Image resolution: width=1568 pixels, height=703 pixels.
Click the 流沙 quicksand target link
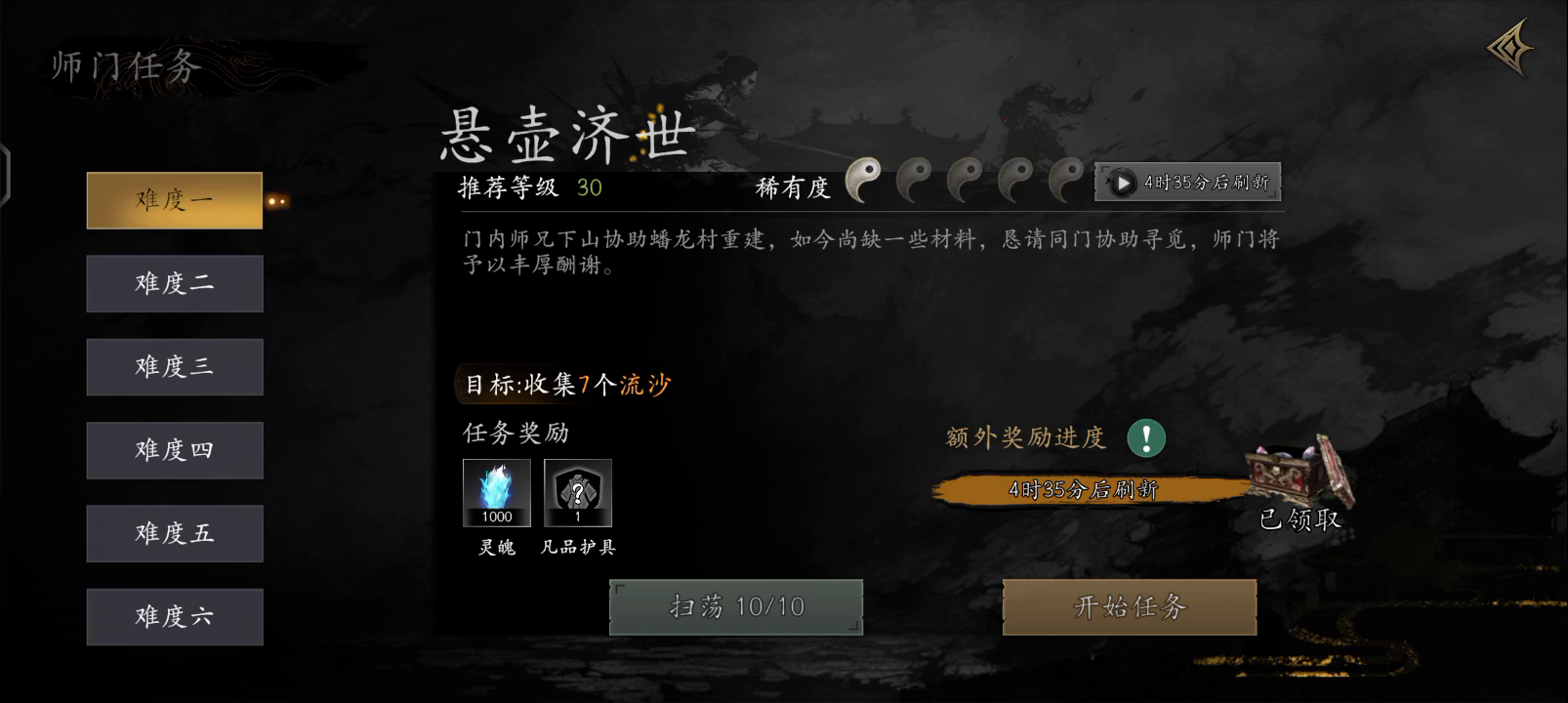coord(645,385)
